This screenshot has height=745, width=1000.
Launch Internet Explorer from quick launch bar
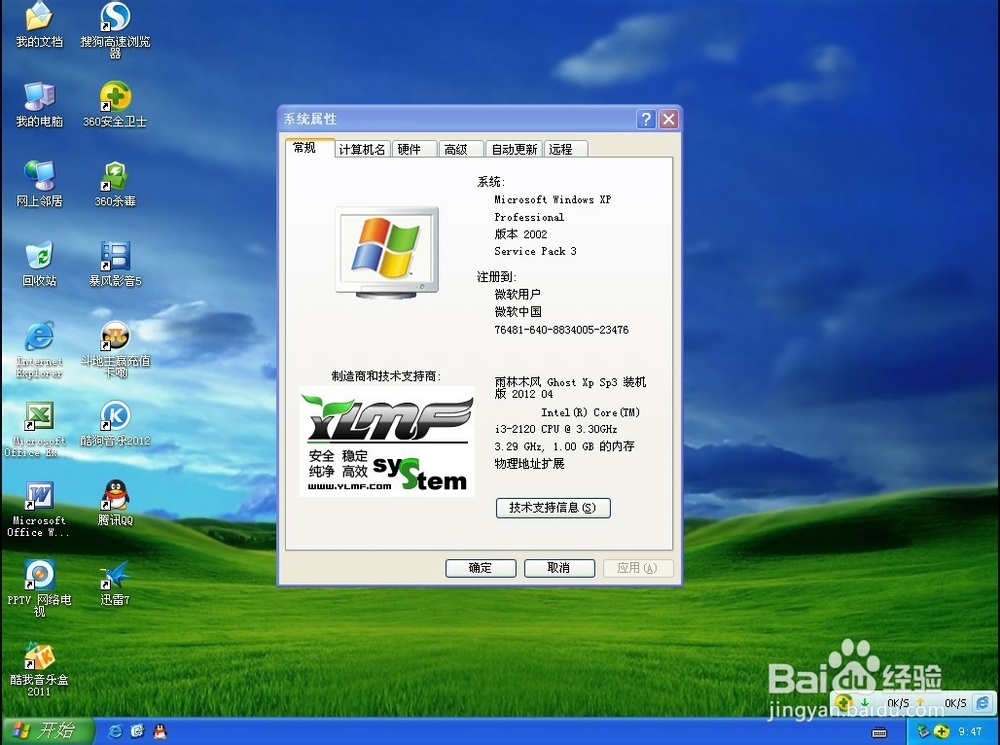[x=116, y=731]
